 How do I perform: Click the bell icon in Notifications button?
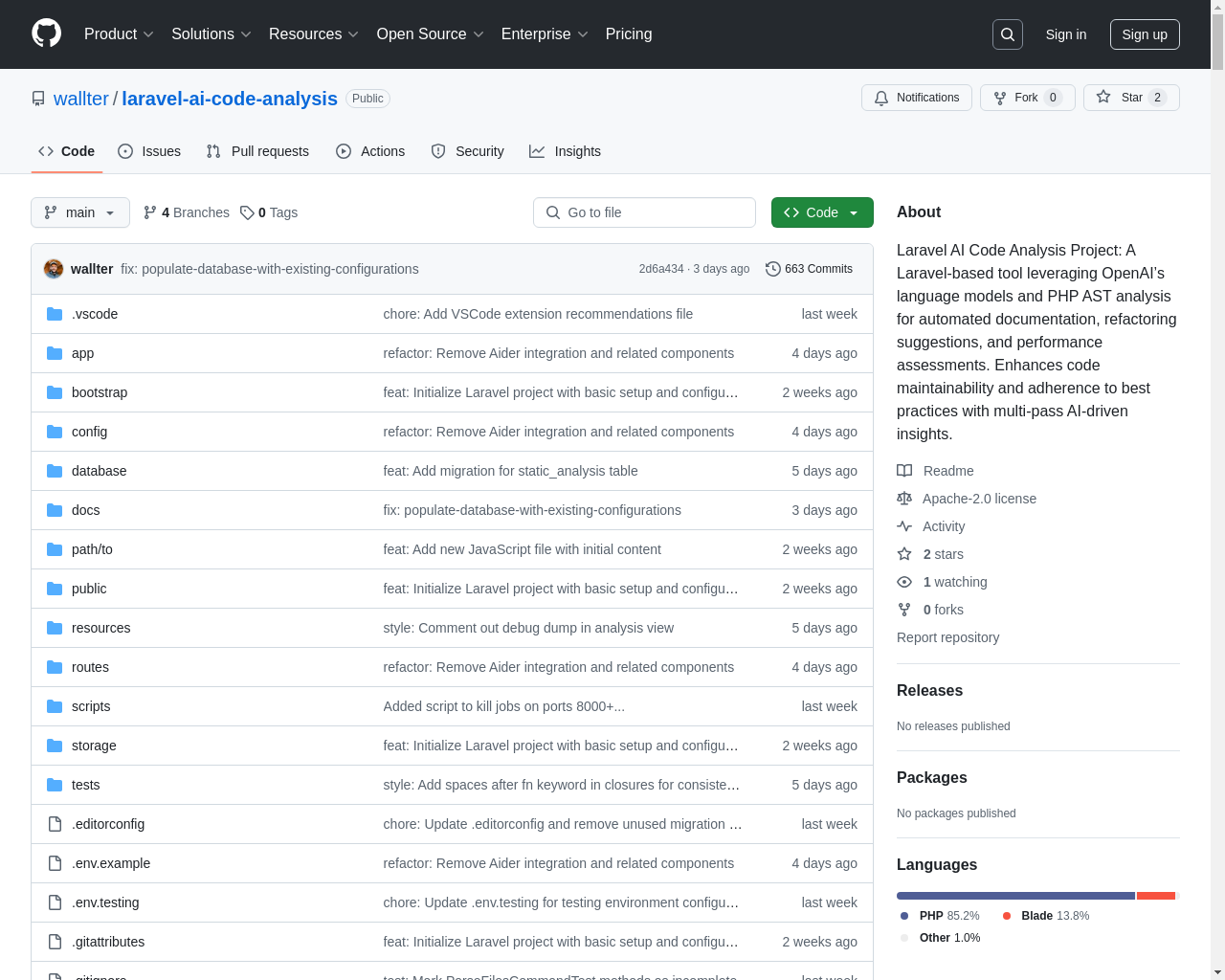(881, 98)
